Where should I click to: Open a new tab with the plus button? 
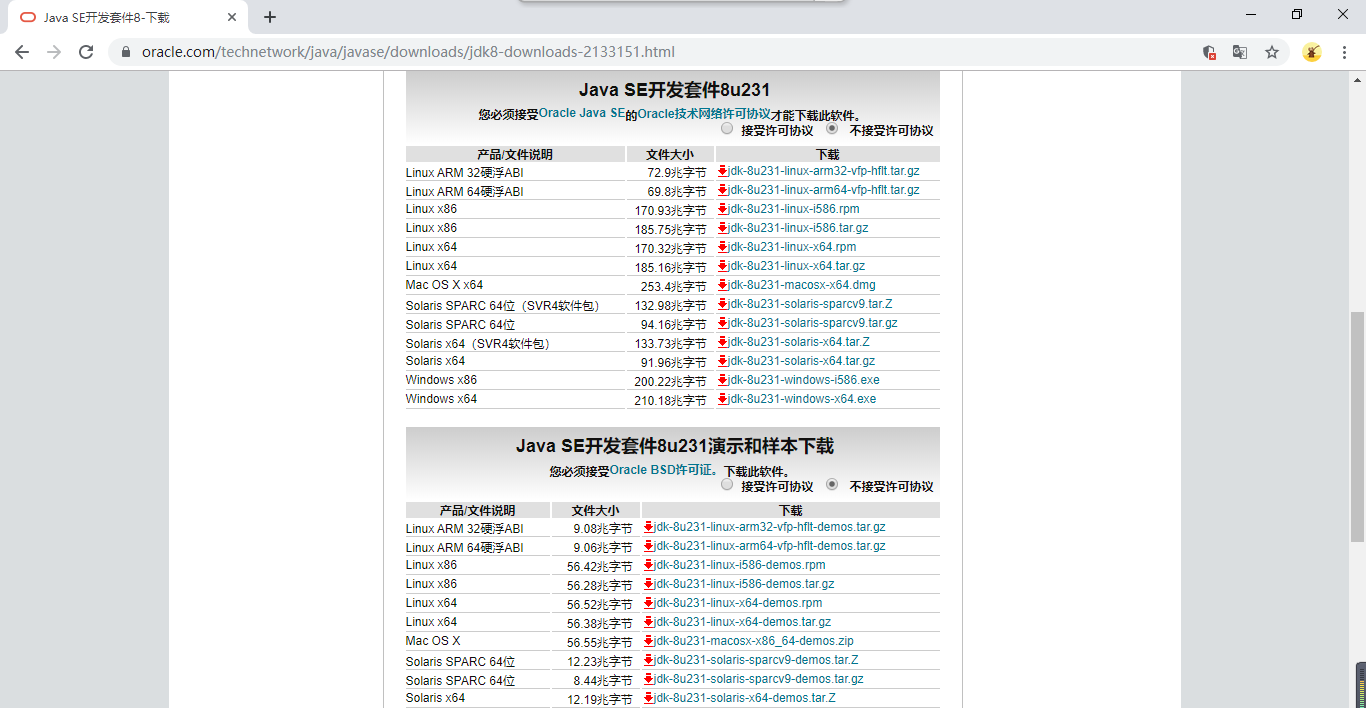tap(270, 17)
